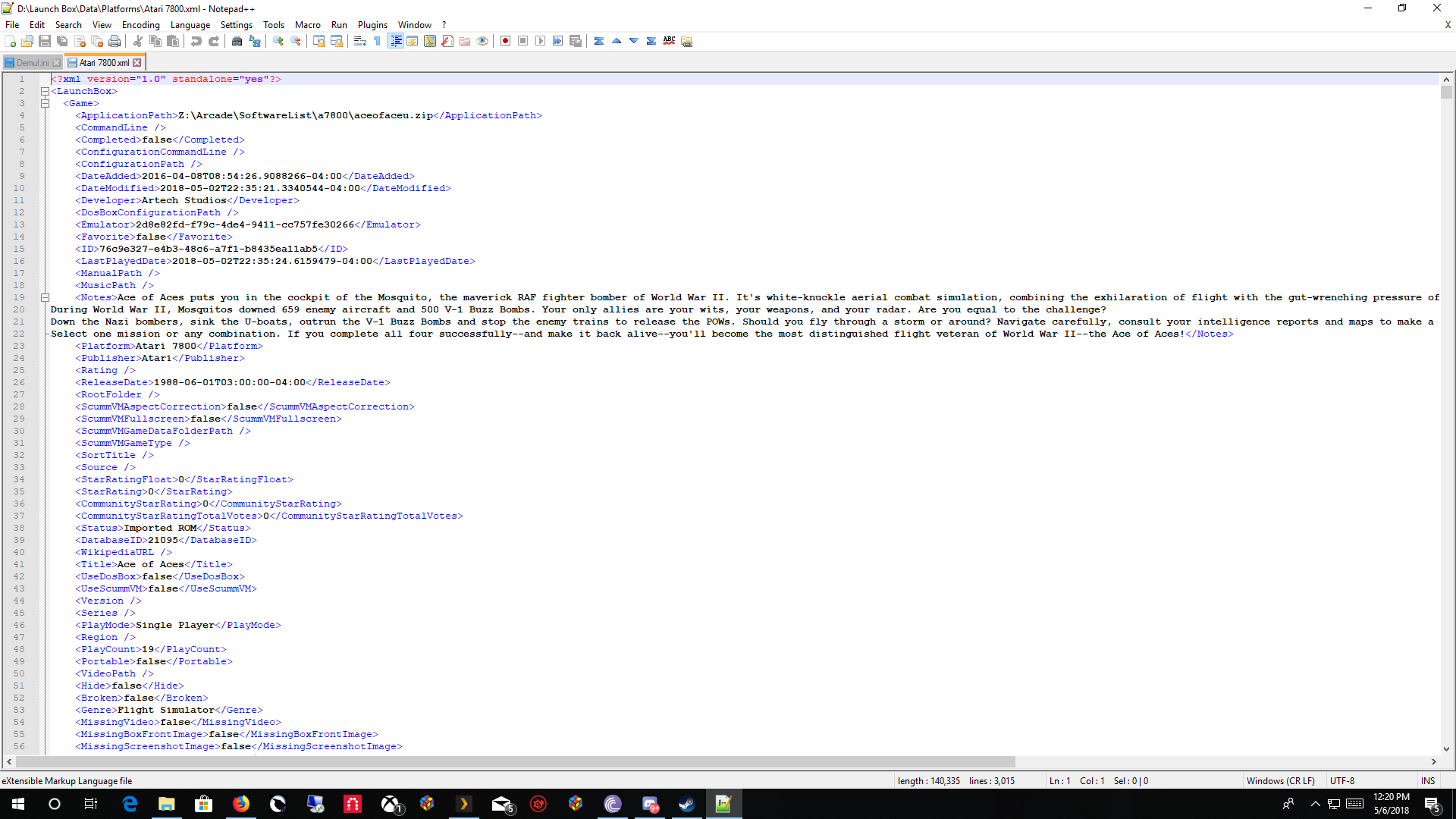Viewport: 1456px width, 819px height.
Task: Open Steam from the taskbar
Action: pyautogui.click(x=687, y=804)
